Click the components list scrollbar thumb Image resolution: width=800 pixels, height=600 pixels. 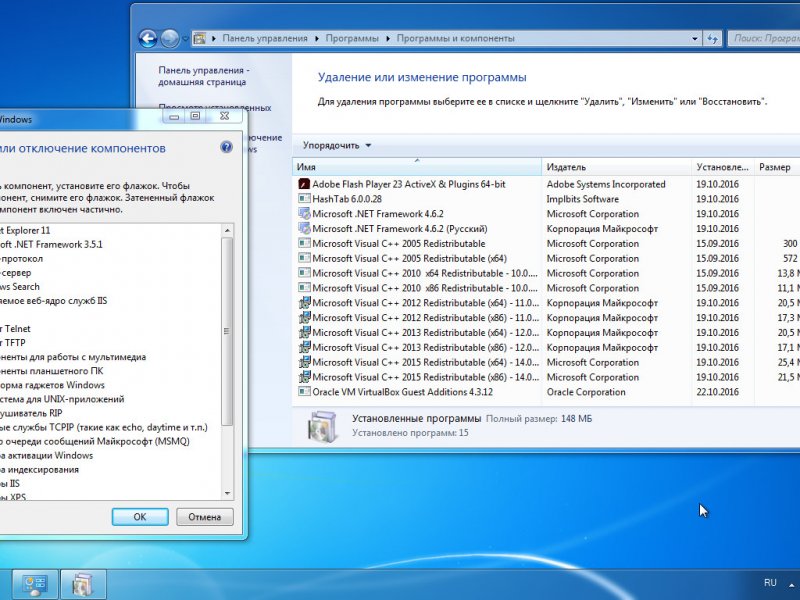[228, 332]
